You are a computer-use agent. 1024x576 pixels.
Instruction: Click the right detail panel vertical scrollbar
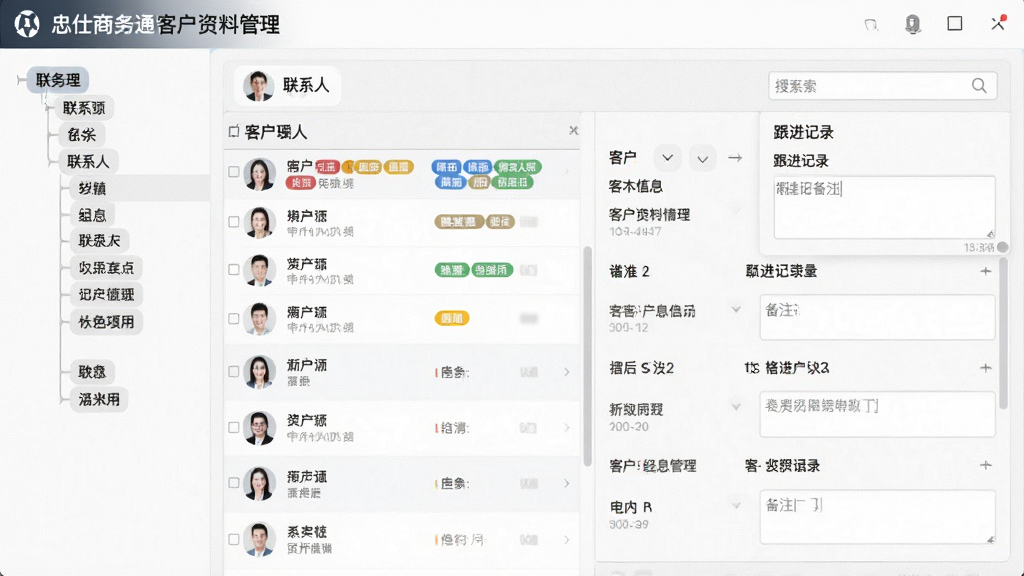tap(1003, 333)
